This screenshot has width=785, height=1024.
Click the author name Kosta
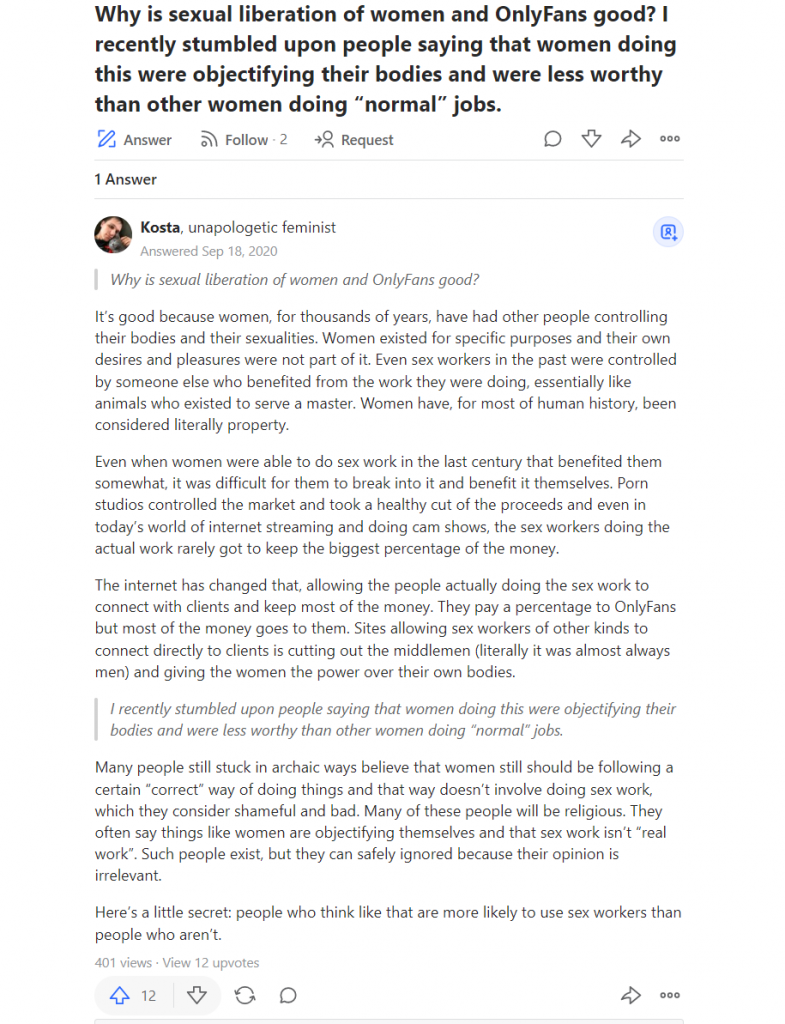click(160, 227)
